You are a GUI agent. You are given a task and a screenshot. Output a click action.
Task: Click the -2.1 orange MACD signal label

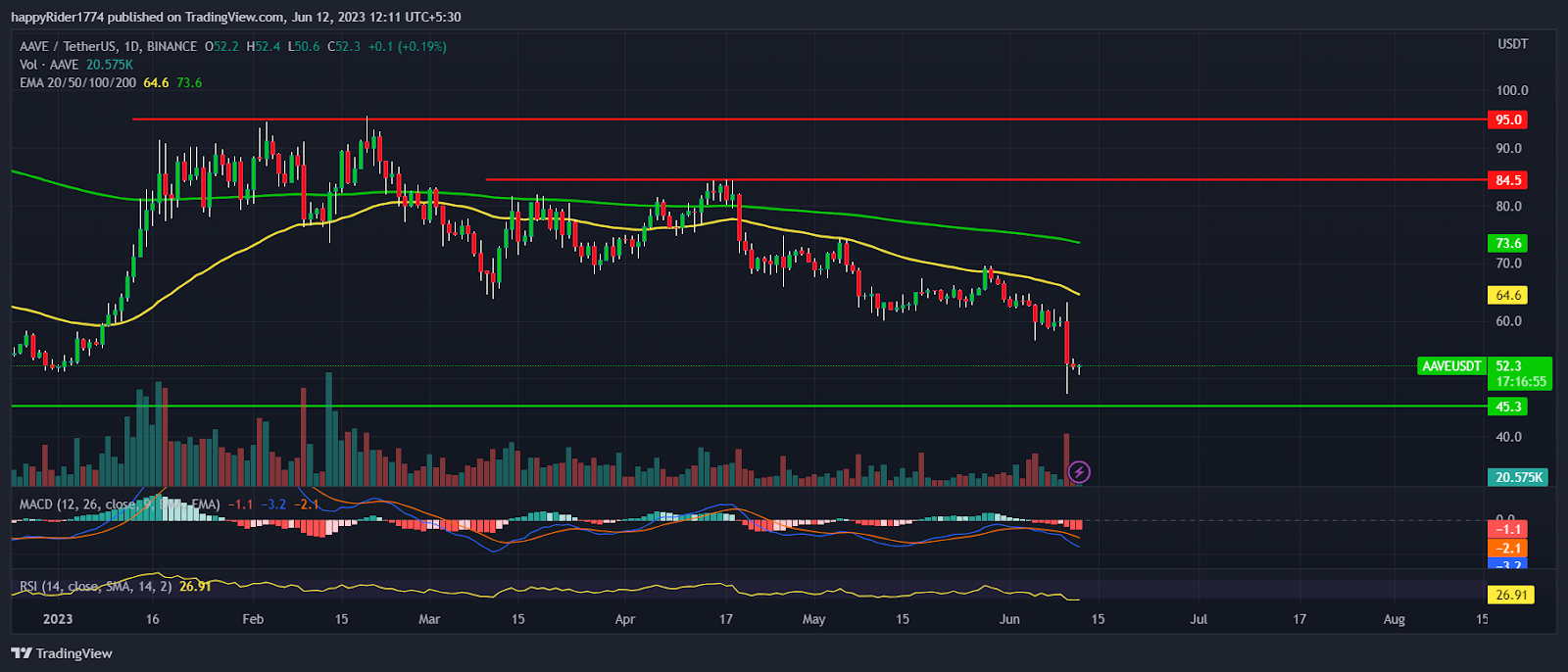point(1508,549)
